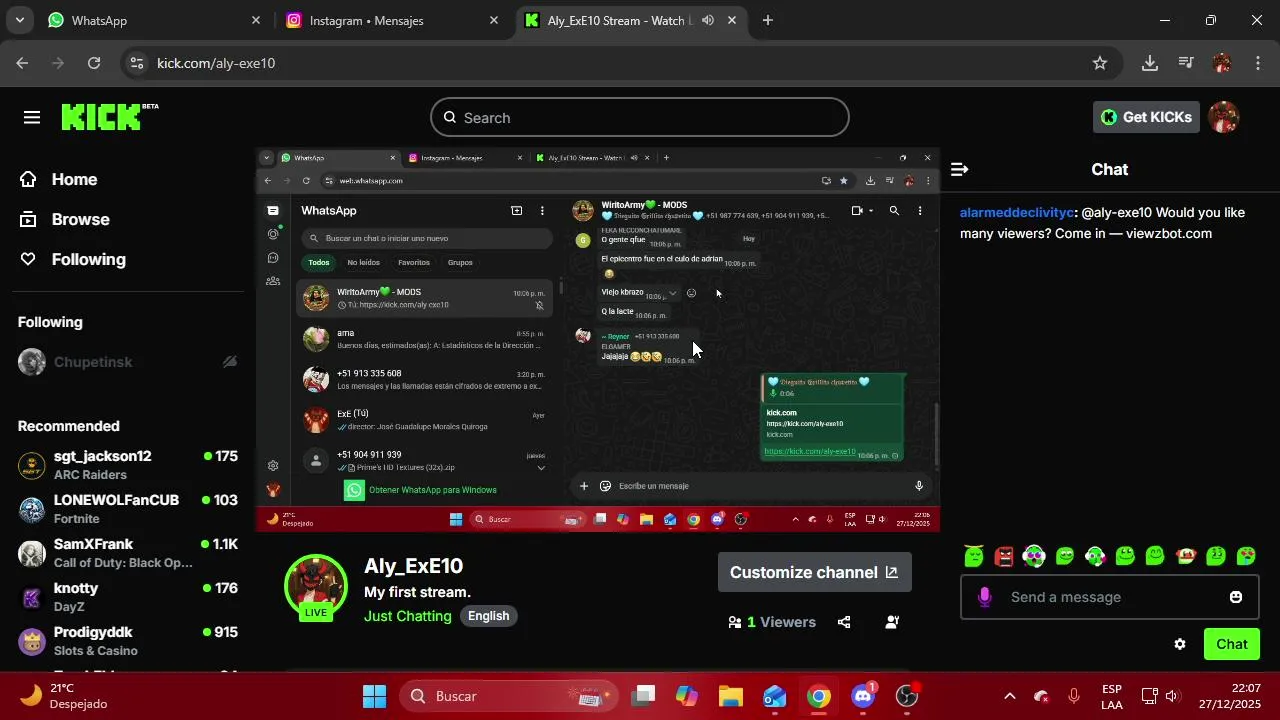Open the Kick hamburger sidebar menu

(32, 118)
